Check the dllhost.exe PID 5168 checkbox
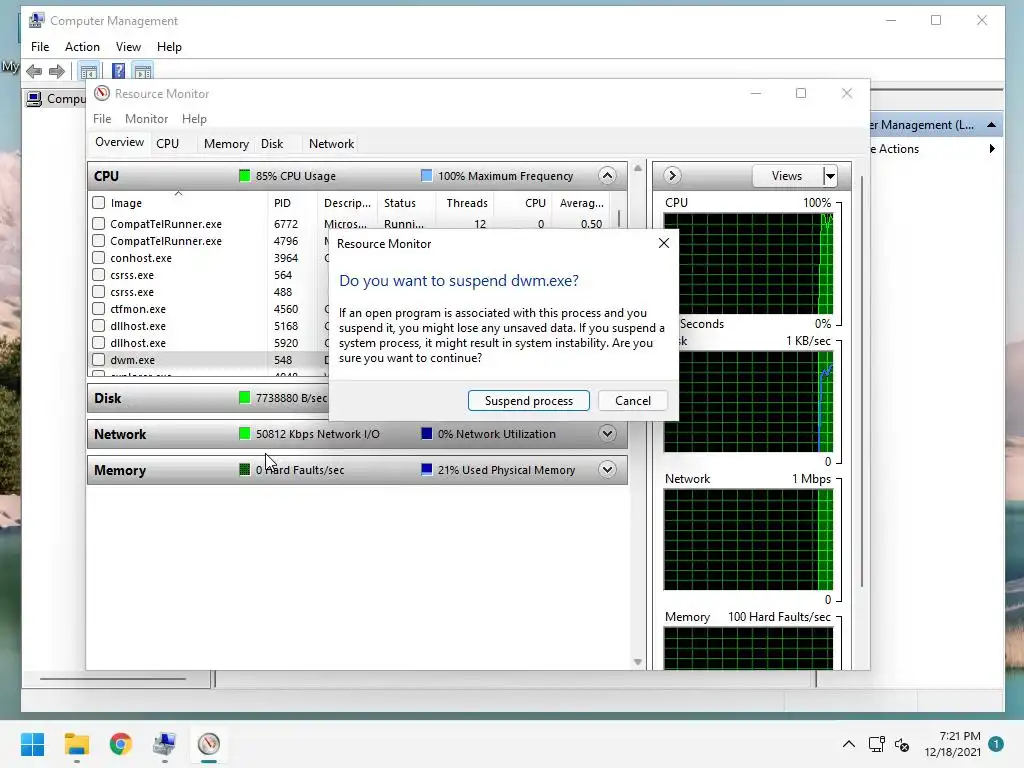The height and width of the screenshot is (768, 1024). point(99,326)
